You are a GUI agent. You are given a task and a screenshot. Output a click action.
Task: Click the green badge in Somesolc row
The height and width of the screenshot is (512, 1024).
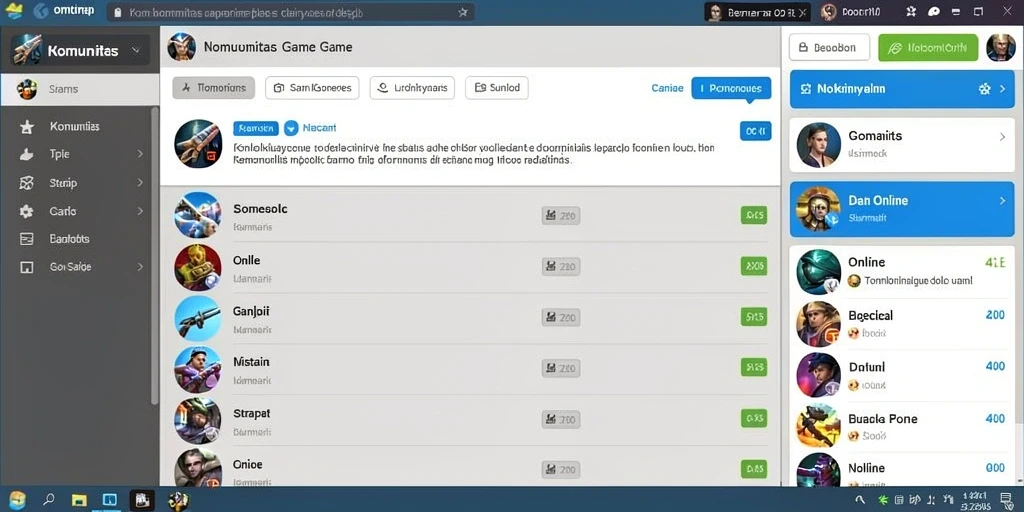(754, 215)
